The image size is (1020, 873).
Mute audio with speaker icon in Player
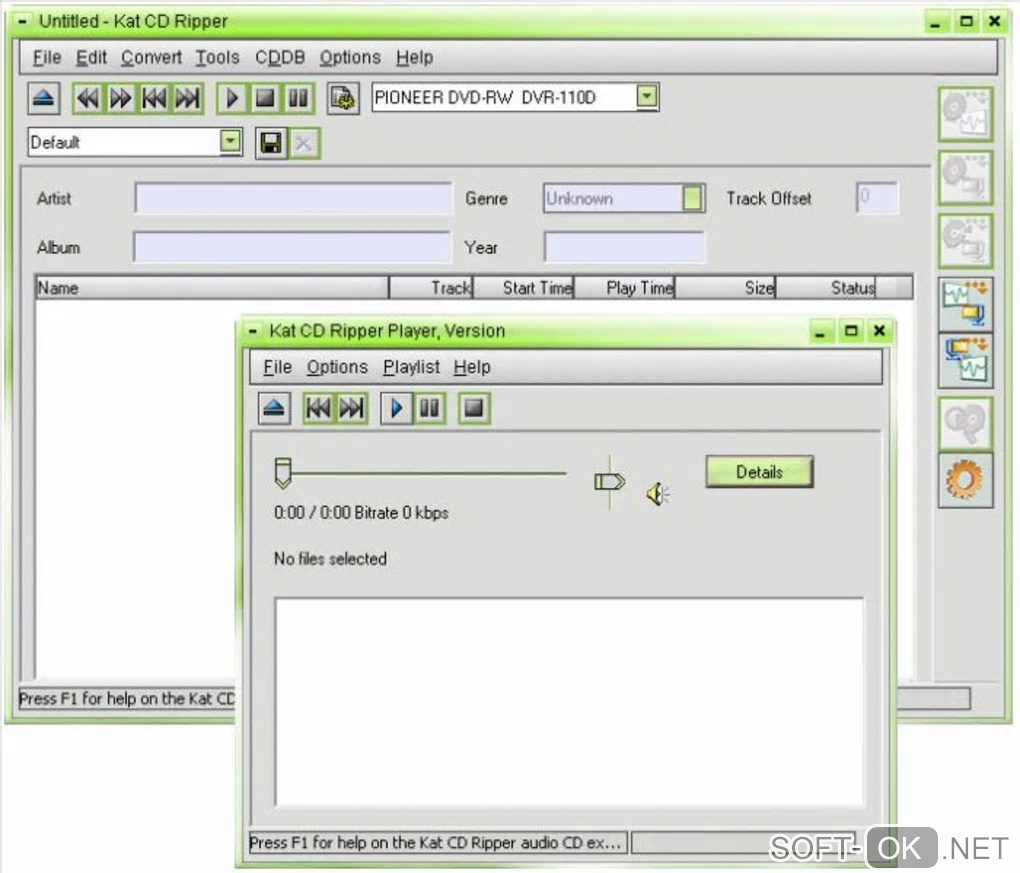tap(658, 494)
